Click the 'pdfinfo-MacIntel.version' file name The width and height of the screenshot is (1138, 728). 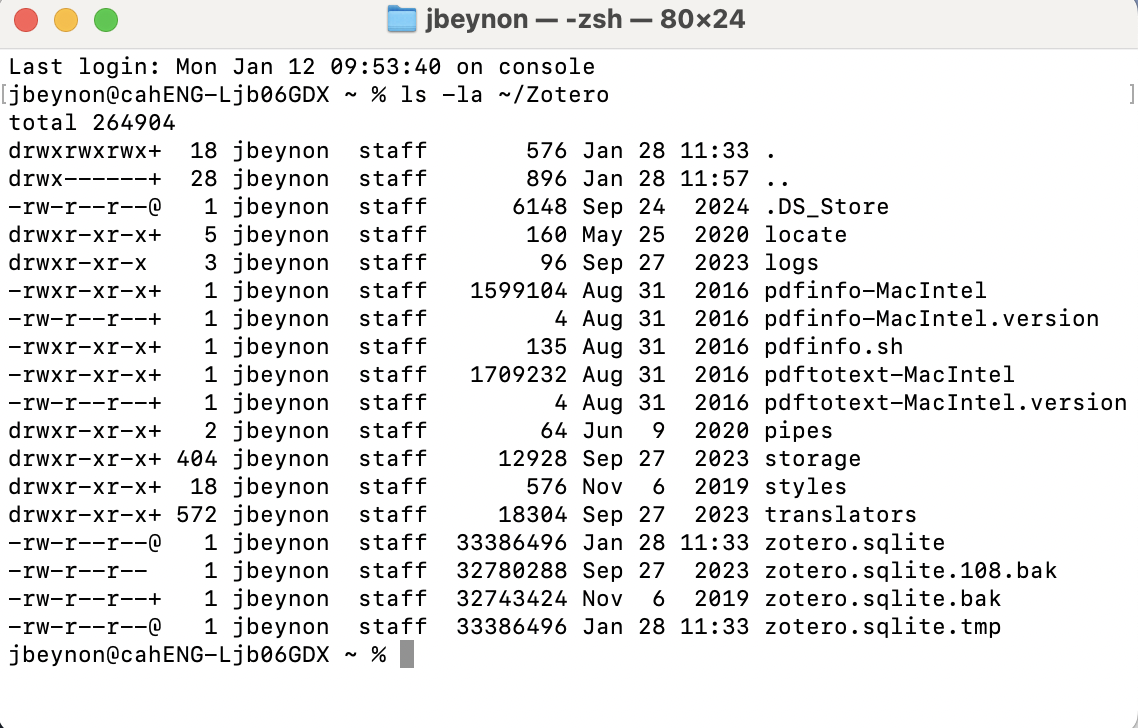coord(931,319)
